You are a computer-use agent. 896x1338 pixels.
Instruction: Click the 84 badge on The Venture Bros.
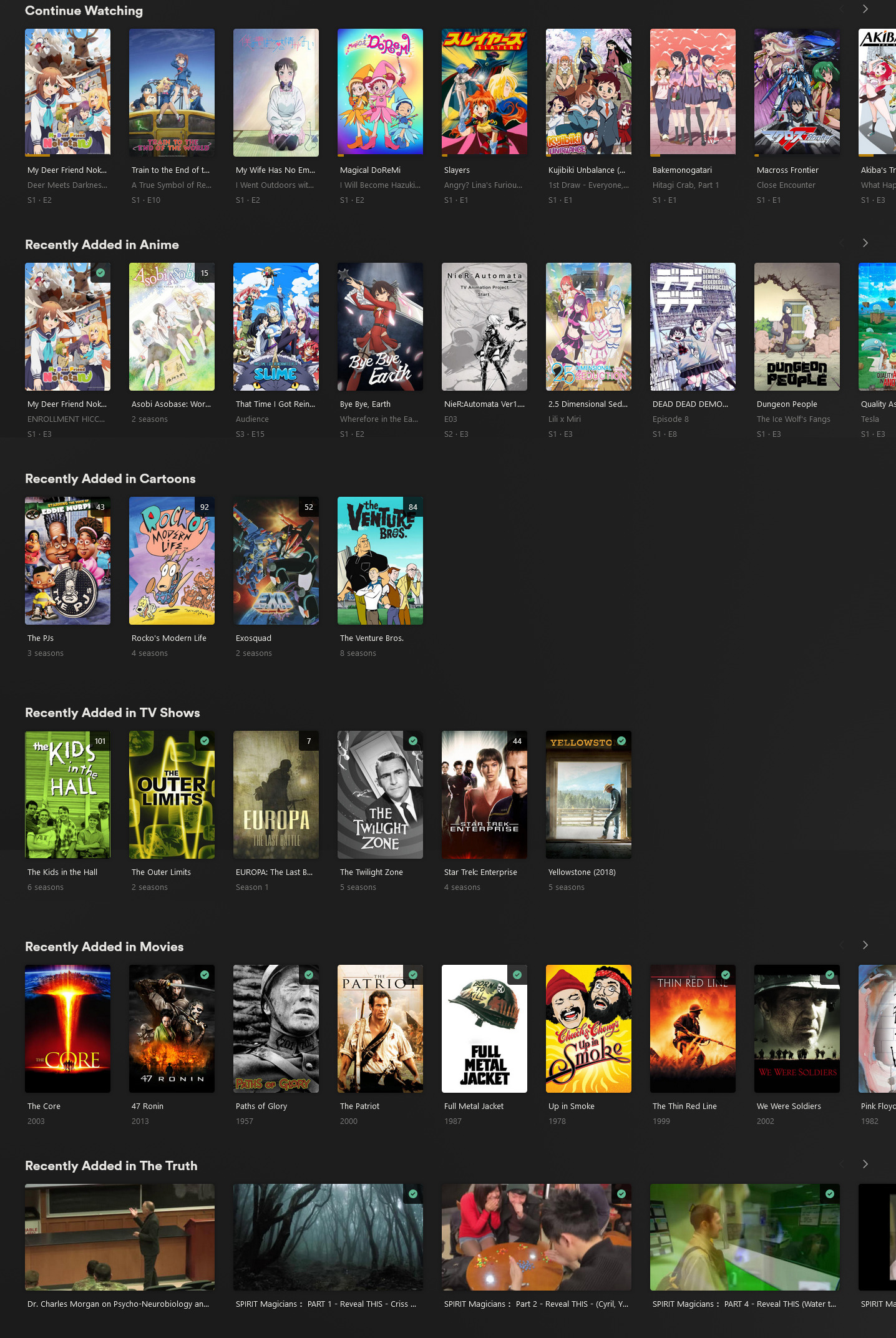click(x=412, y=507)
